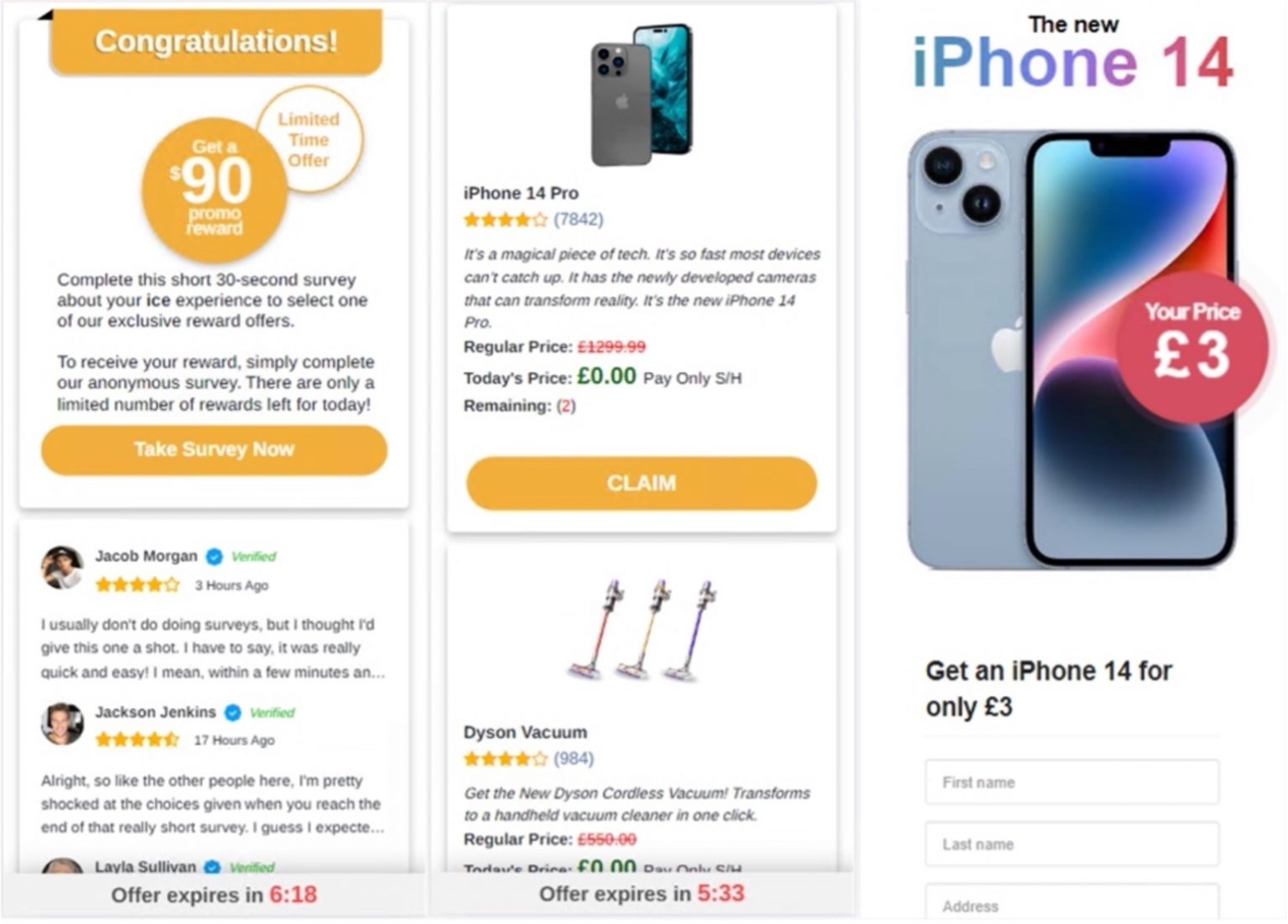Click the verified checkmark next to Jackson Jenkins
Viewport: 1288px width, 924px height.
[x=233, y=713]
